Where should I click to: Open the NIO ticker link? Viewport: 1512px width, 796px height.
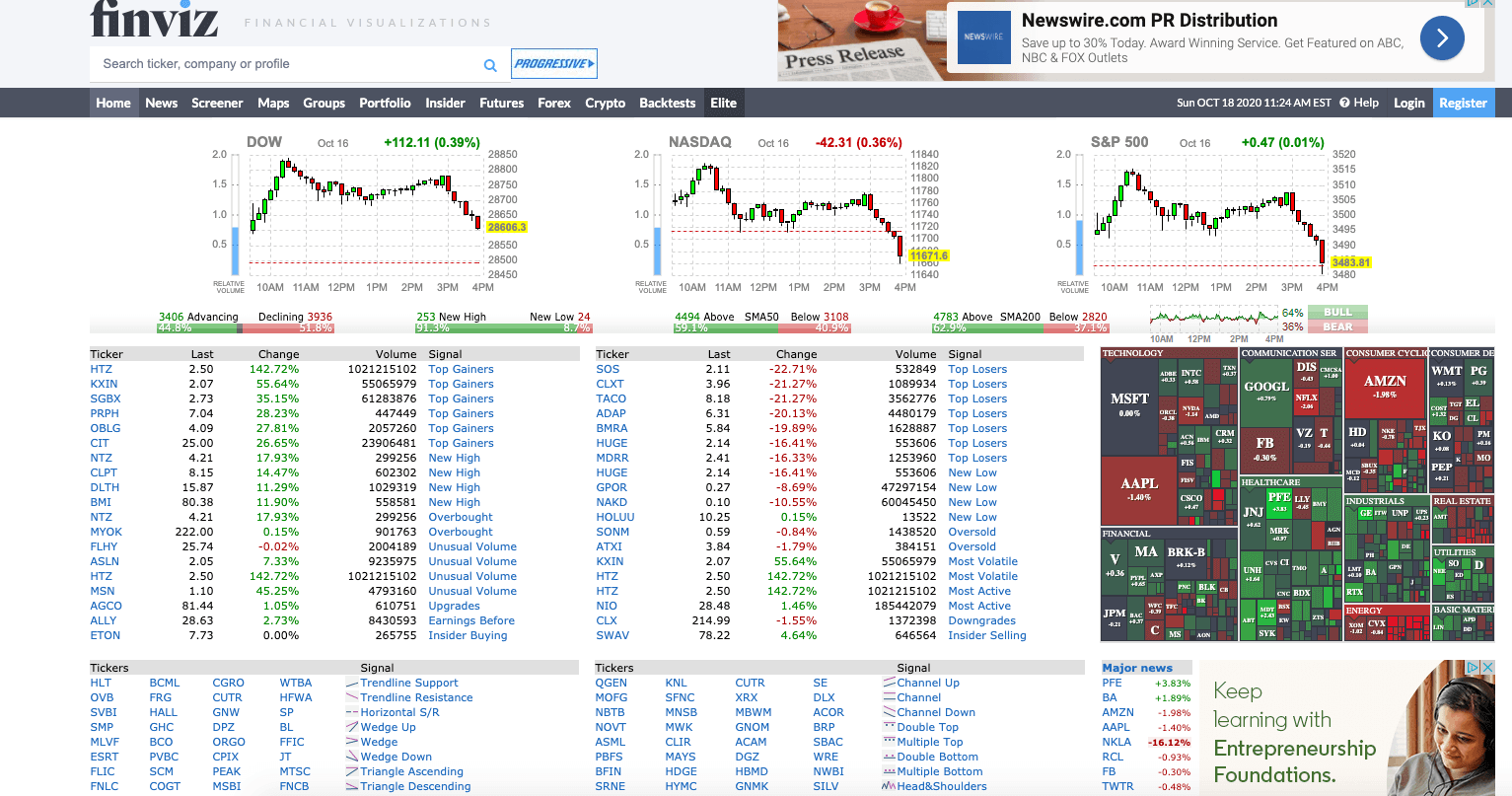pyautogui.click(x=607, y=606)
